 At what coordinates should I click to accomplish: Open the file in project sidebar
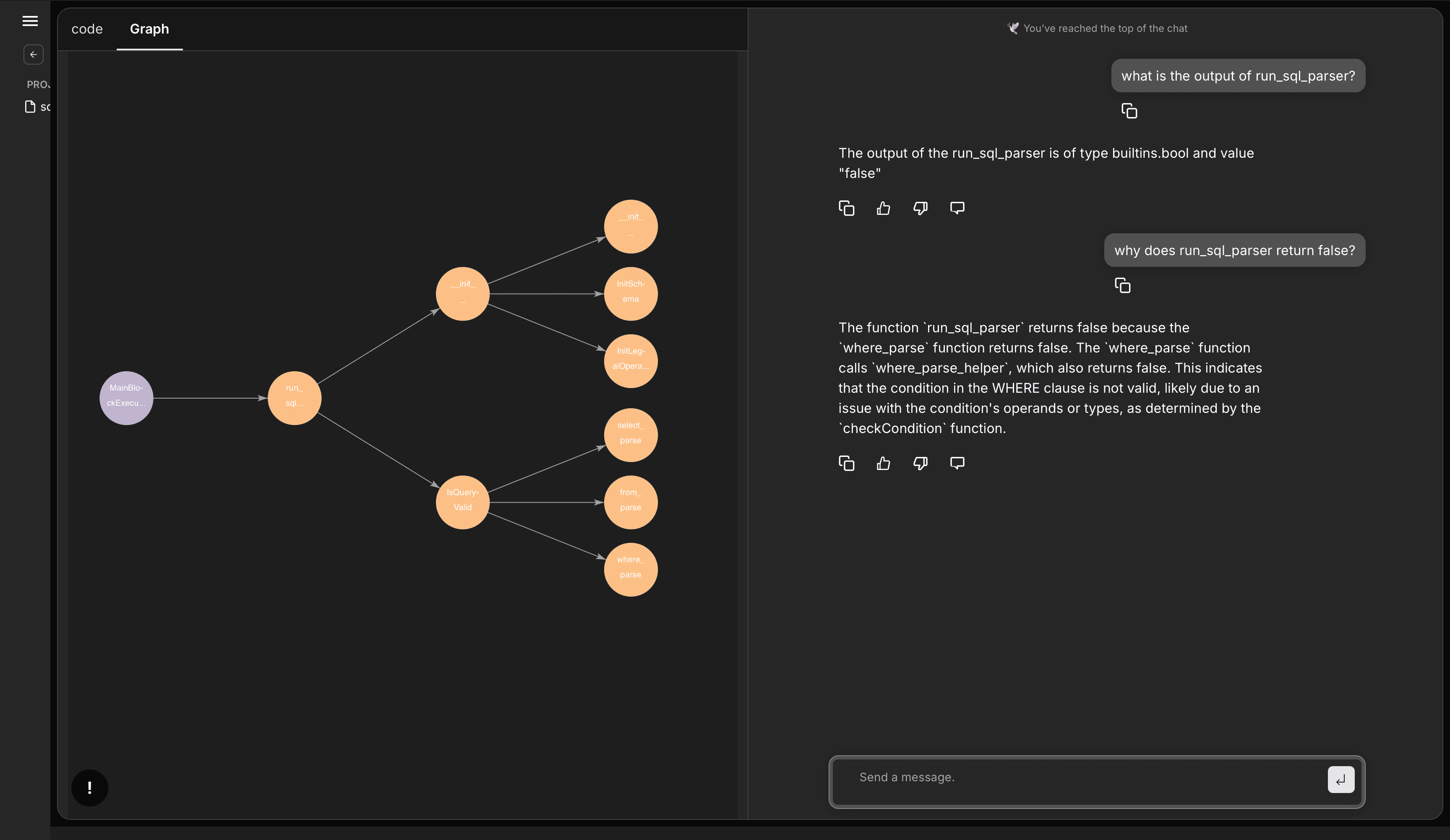37,107
